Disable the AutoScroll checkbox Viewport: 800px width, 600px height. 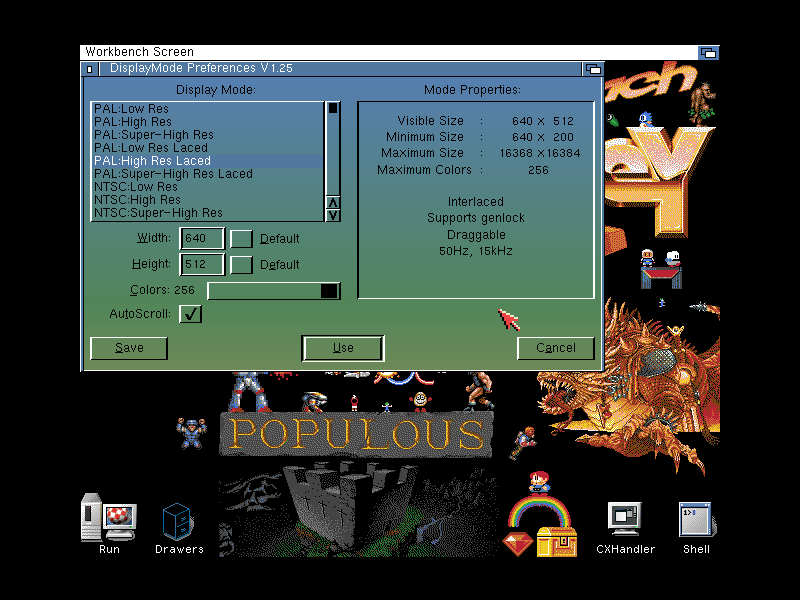190,314
